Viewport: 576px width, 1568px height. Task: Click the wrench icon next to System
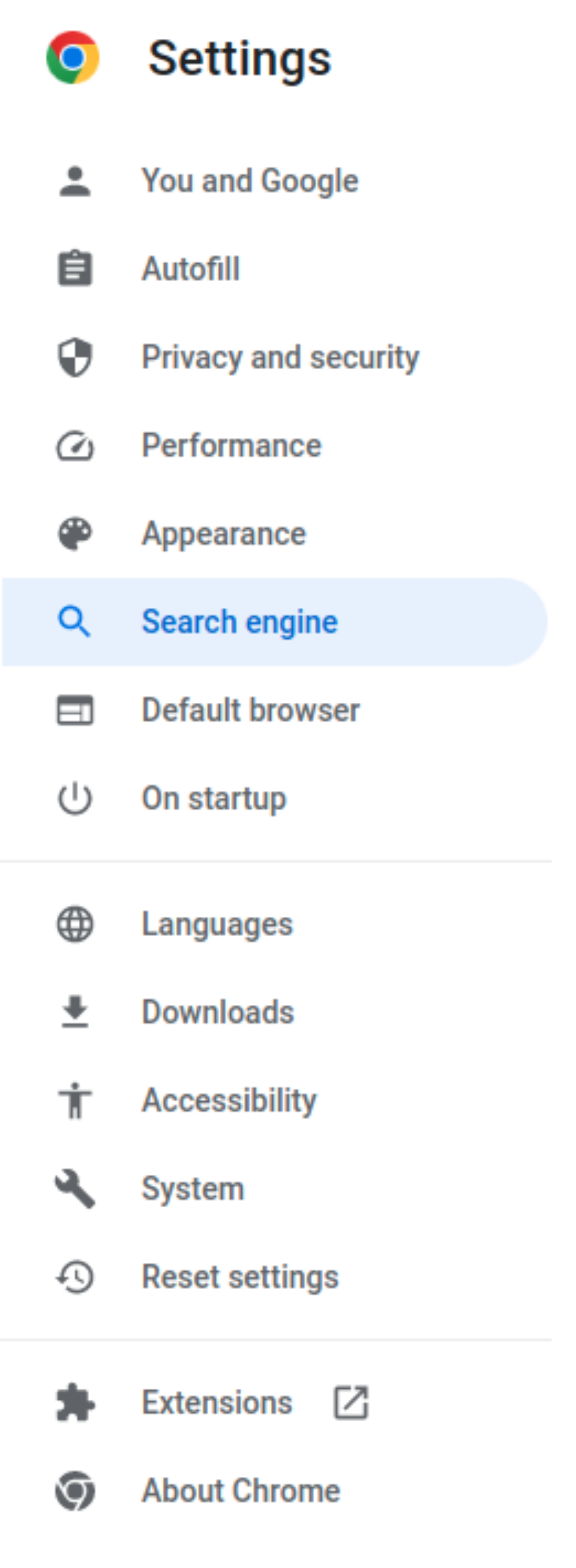pos(75,1188)
